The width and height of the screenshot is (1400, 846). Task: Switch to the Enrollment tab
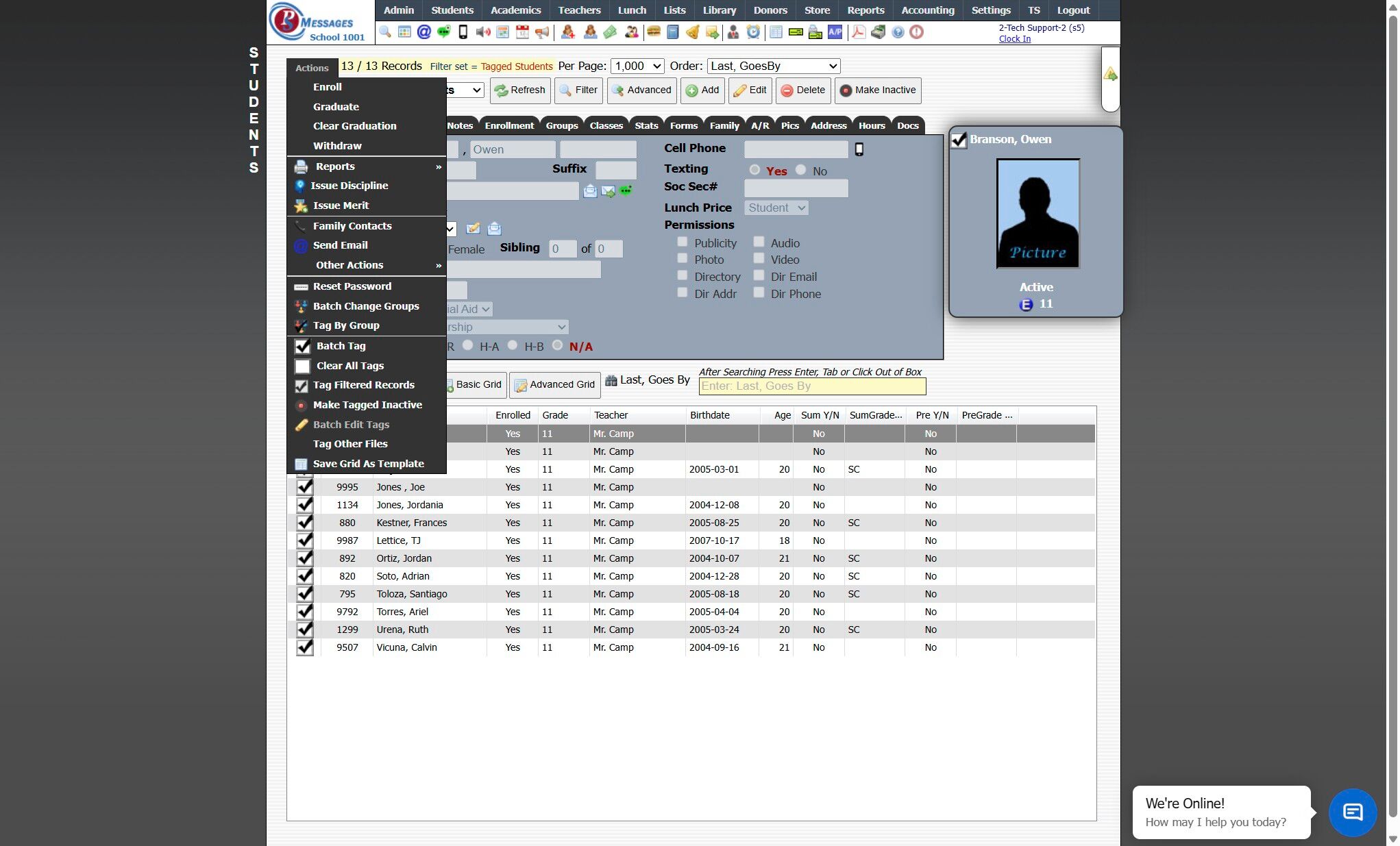tap(508, 125)
